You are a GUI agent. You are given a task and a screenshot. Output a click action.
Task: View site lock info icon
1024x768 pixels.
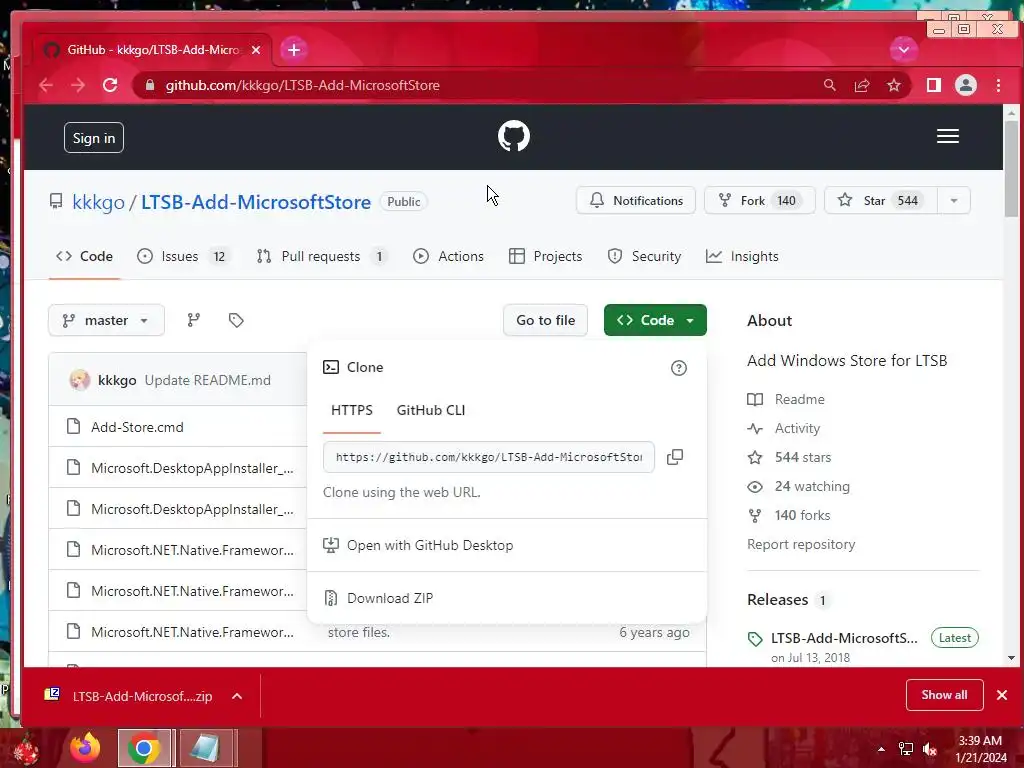point(150,85)
